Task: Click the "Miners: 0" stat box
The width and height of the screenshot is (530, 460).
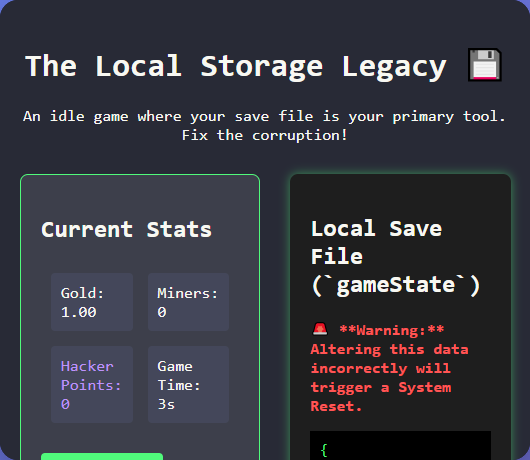Action: (188, 302)
